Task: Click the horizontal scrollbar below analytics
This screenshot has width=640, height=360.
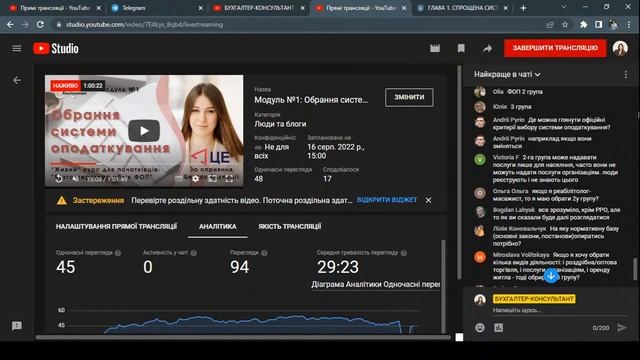Action: [243, 337]
